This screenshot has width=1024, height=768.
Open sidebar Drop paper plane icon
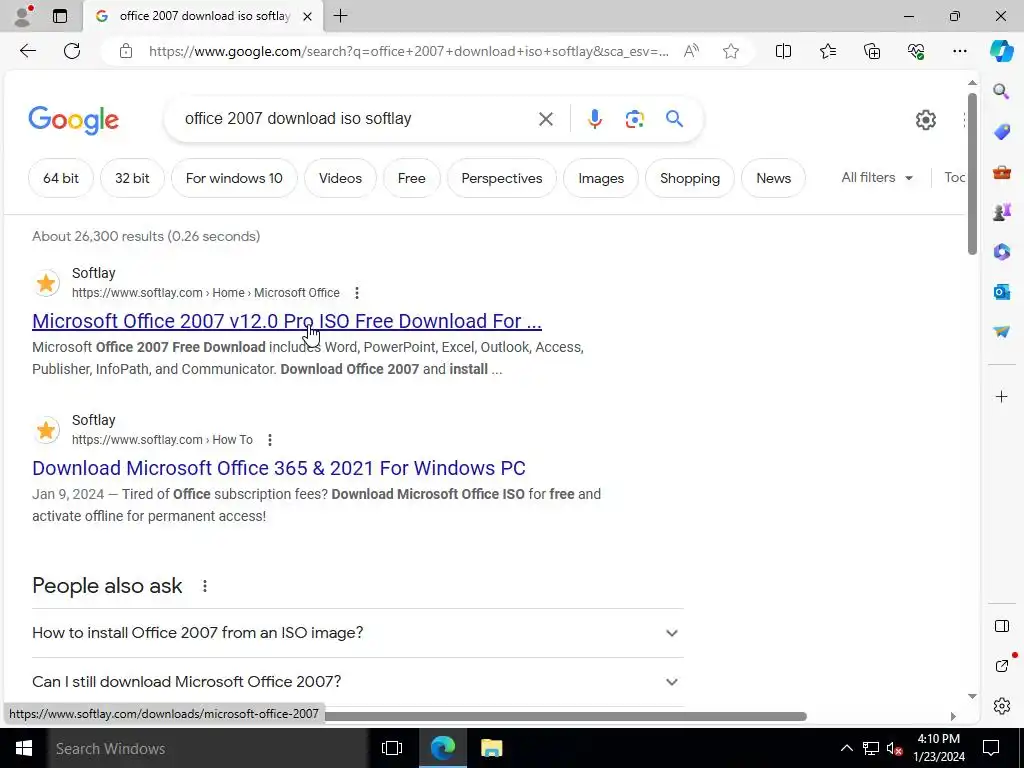point(1002,332)
